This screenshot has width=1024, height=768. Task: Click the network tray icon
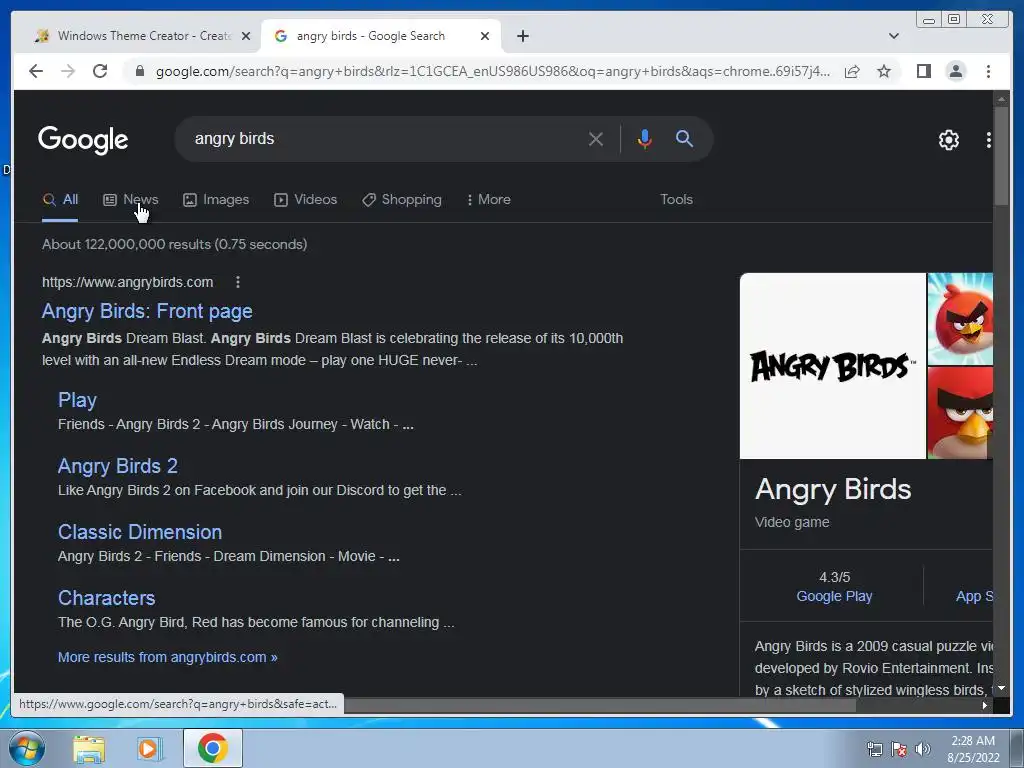tap(874, 749)
